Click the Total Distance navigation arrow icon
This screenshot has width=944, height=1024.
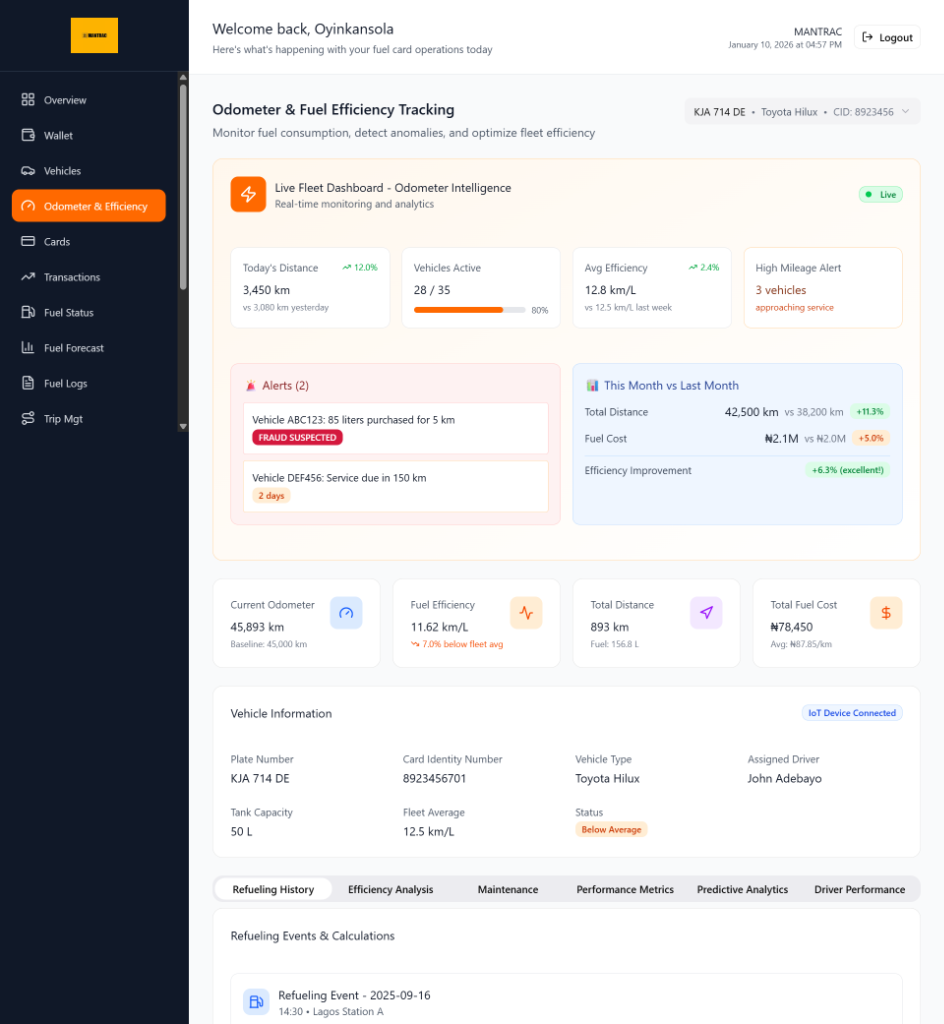[x=706, y=613]
